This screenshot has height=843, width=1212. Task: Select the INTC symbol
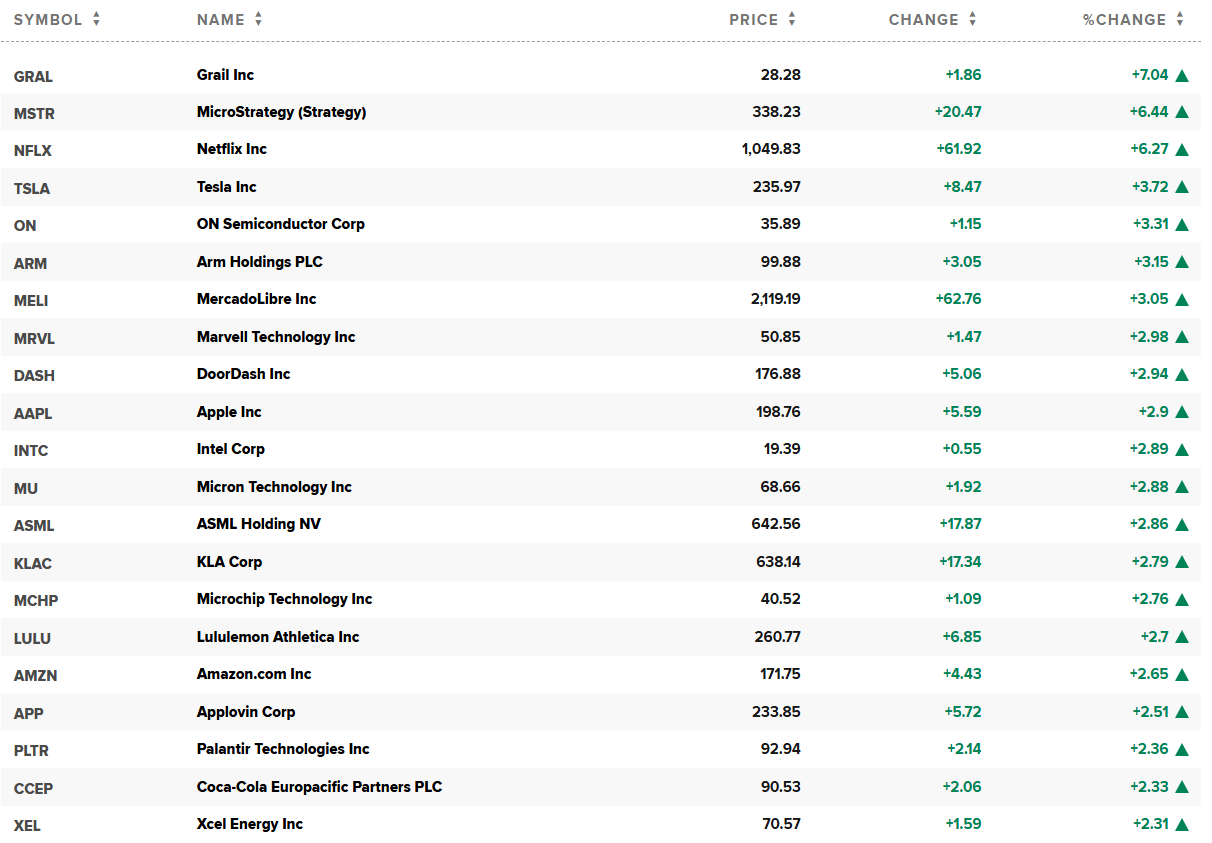pos(31,451)
